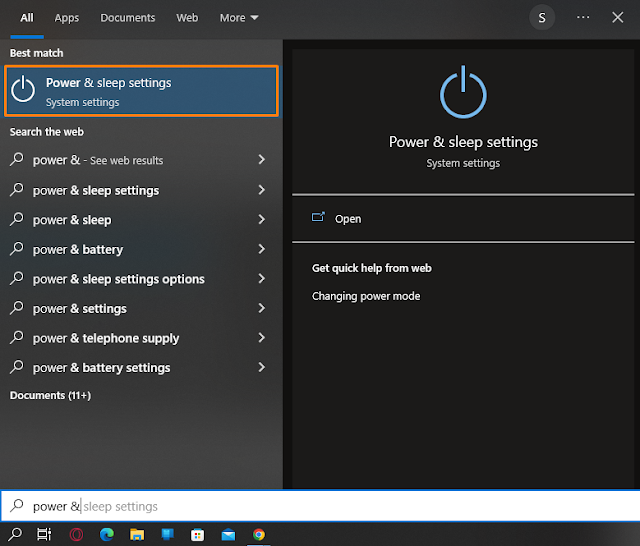Screen dimensions: 640x546
Task: Open the blue monitor app on taskbar
Action: 167,534
